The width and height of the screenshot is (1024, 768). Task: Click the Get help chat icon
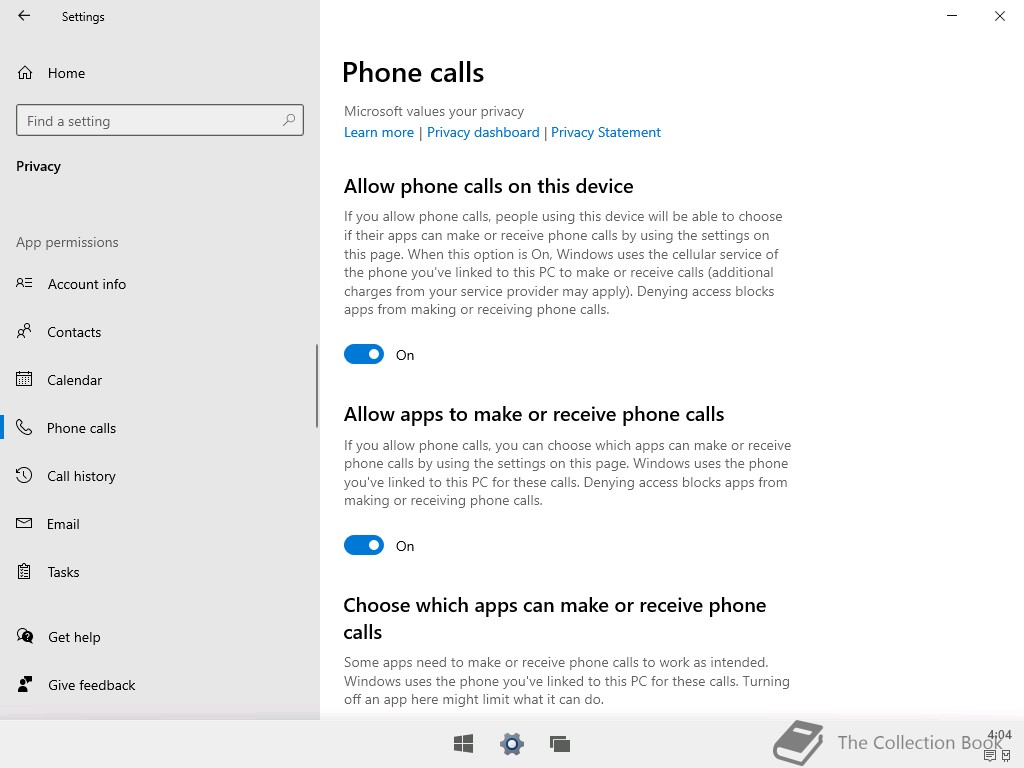point(25,635)
